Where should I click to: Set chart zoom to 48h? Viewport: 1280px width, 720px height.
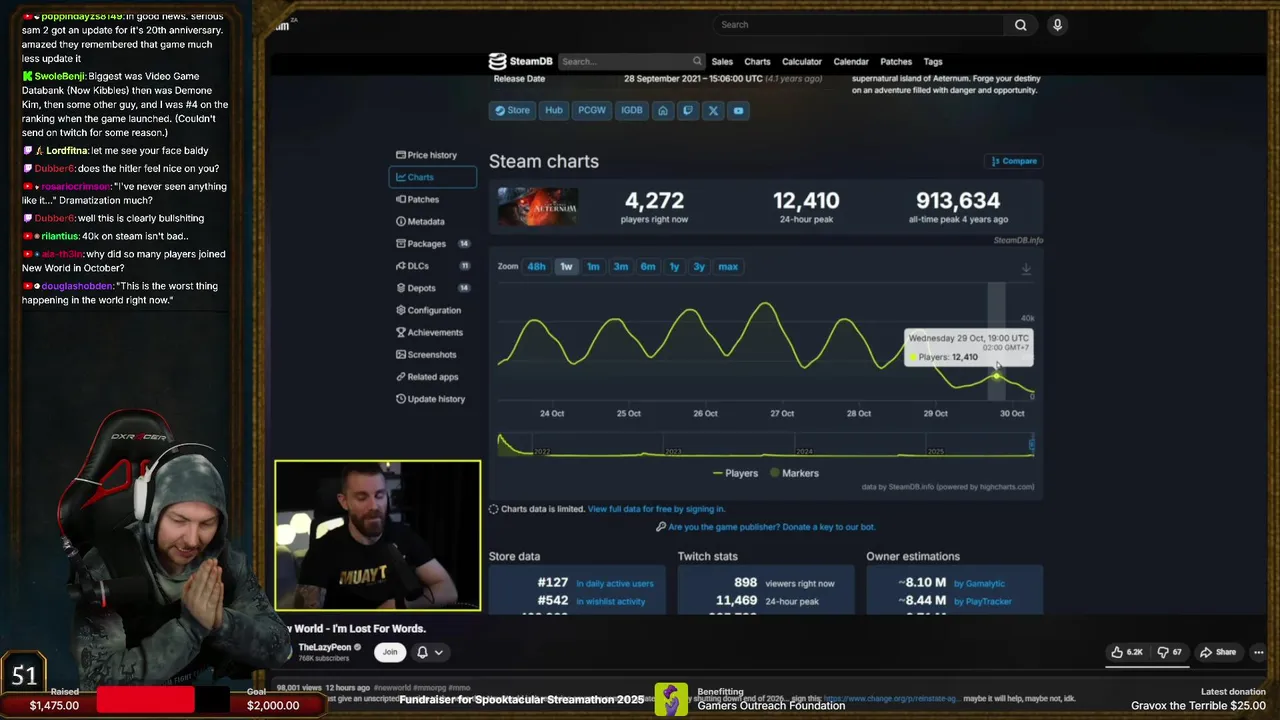[536, 266]
